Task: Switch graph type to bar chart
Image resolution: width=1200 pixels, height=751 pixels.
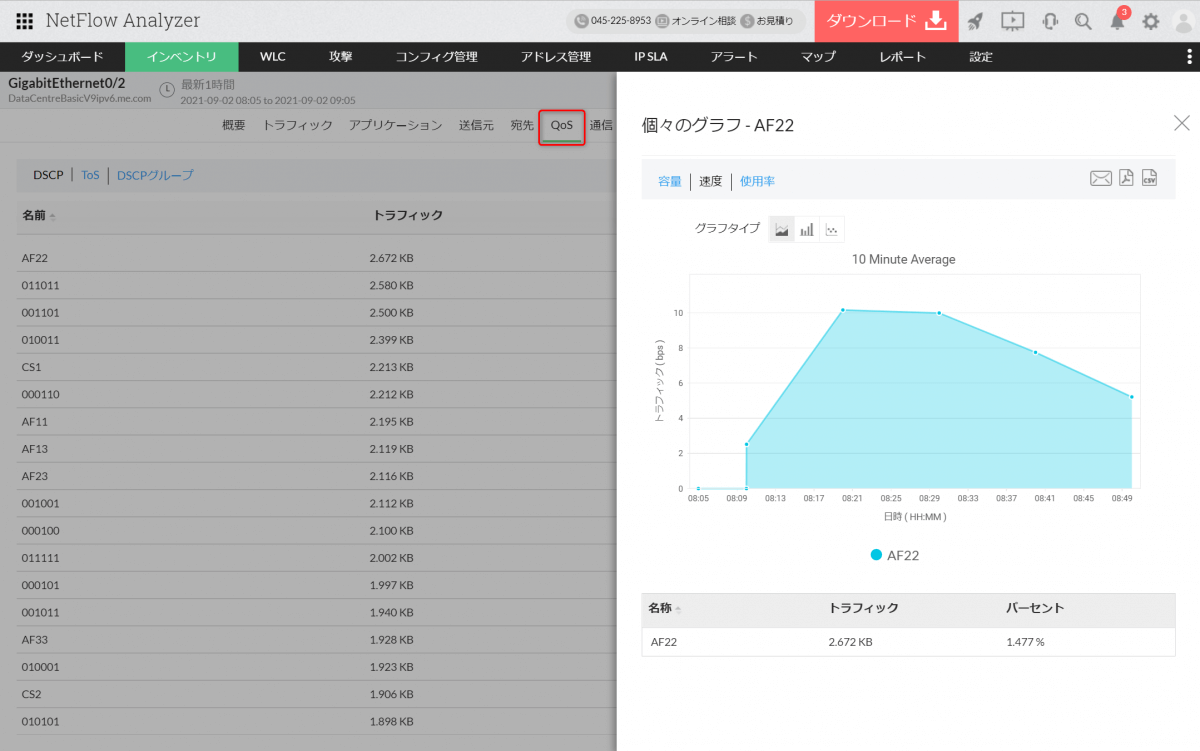Action: [x=806, y=230]
